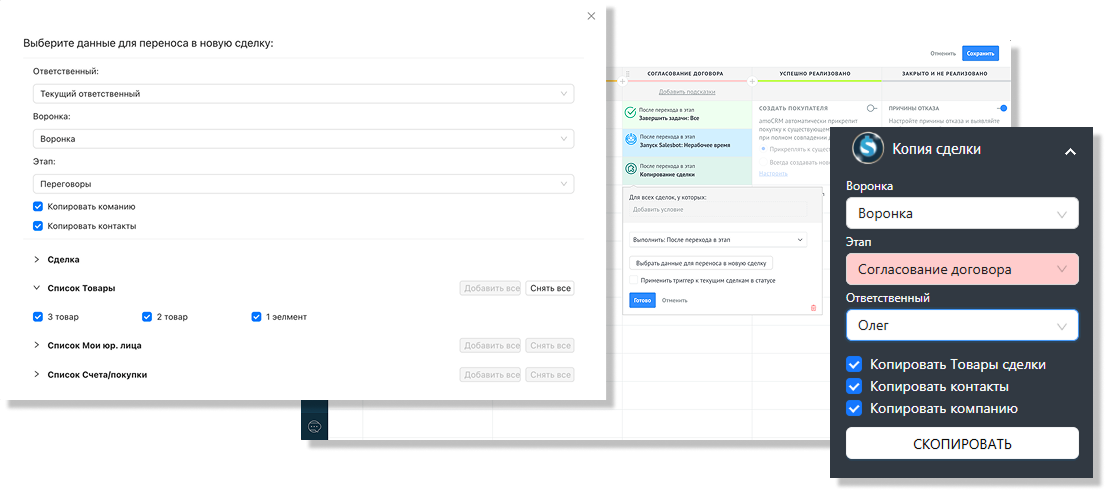
Task: Click the СКОПИРОВАТЬ button
Action: coord(962,443)
